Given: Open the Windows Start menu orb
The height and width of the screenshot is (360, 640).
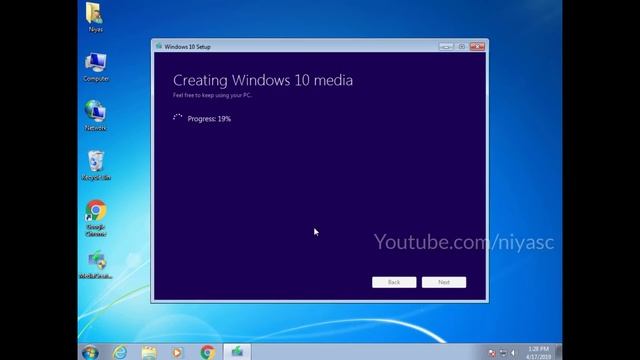Looking at the screenshot, I should pos(90,352).
